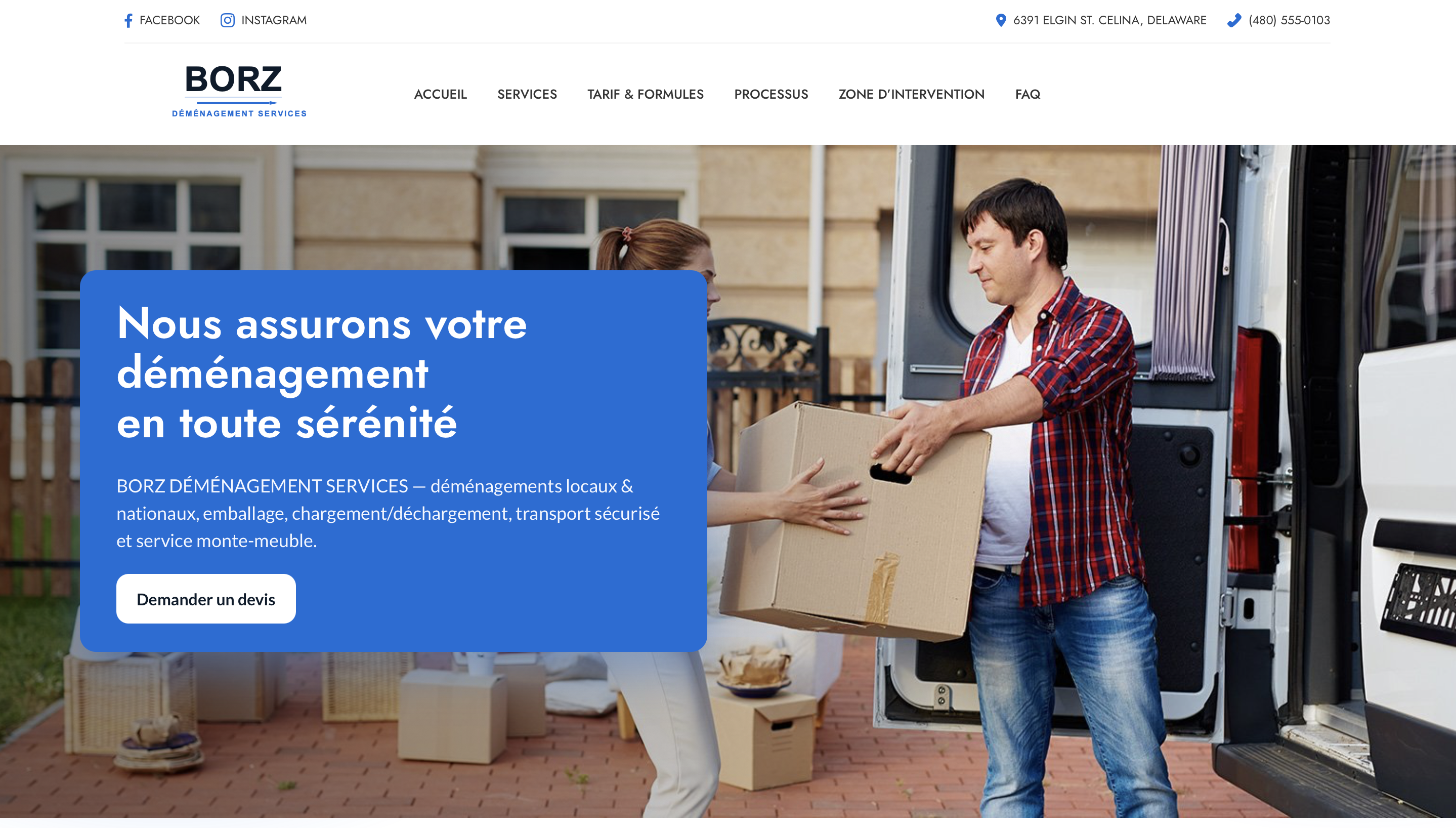1456x828 pixels.
Task: Go to the ACCUEIL menu item
Action: pos(441,95)
